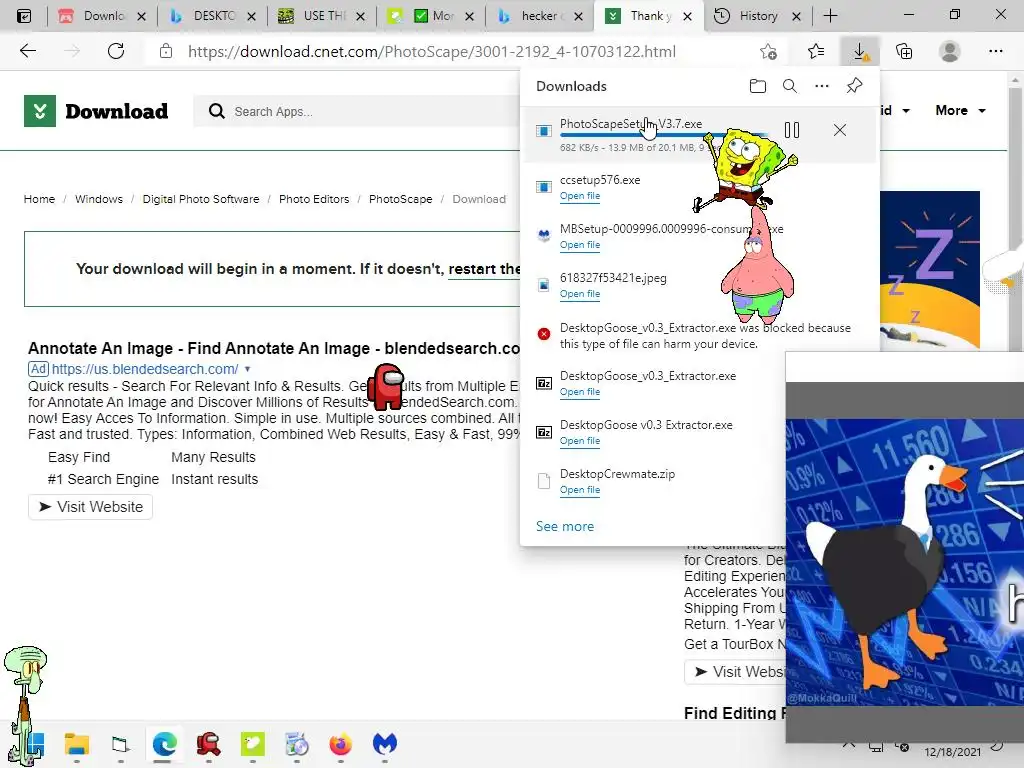Click the profile avatar icon
Viewport: 1024px width, 768px height.
pyautogui.click(x=950, y=51)
